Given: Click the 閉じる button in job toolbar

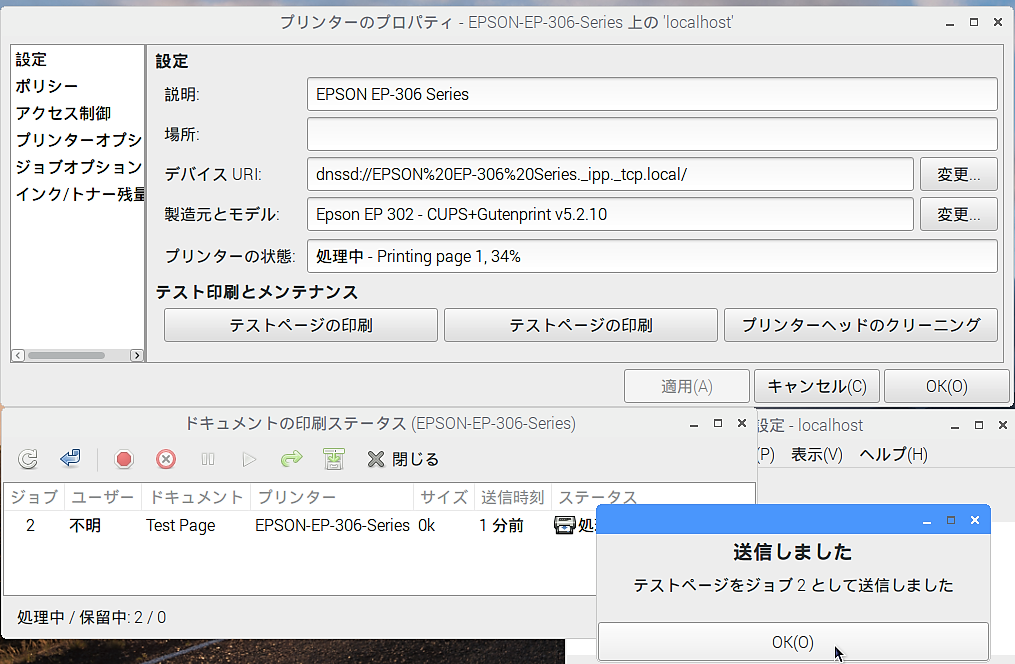Looking at the screenshot, I should (x=403, y=459).
